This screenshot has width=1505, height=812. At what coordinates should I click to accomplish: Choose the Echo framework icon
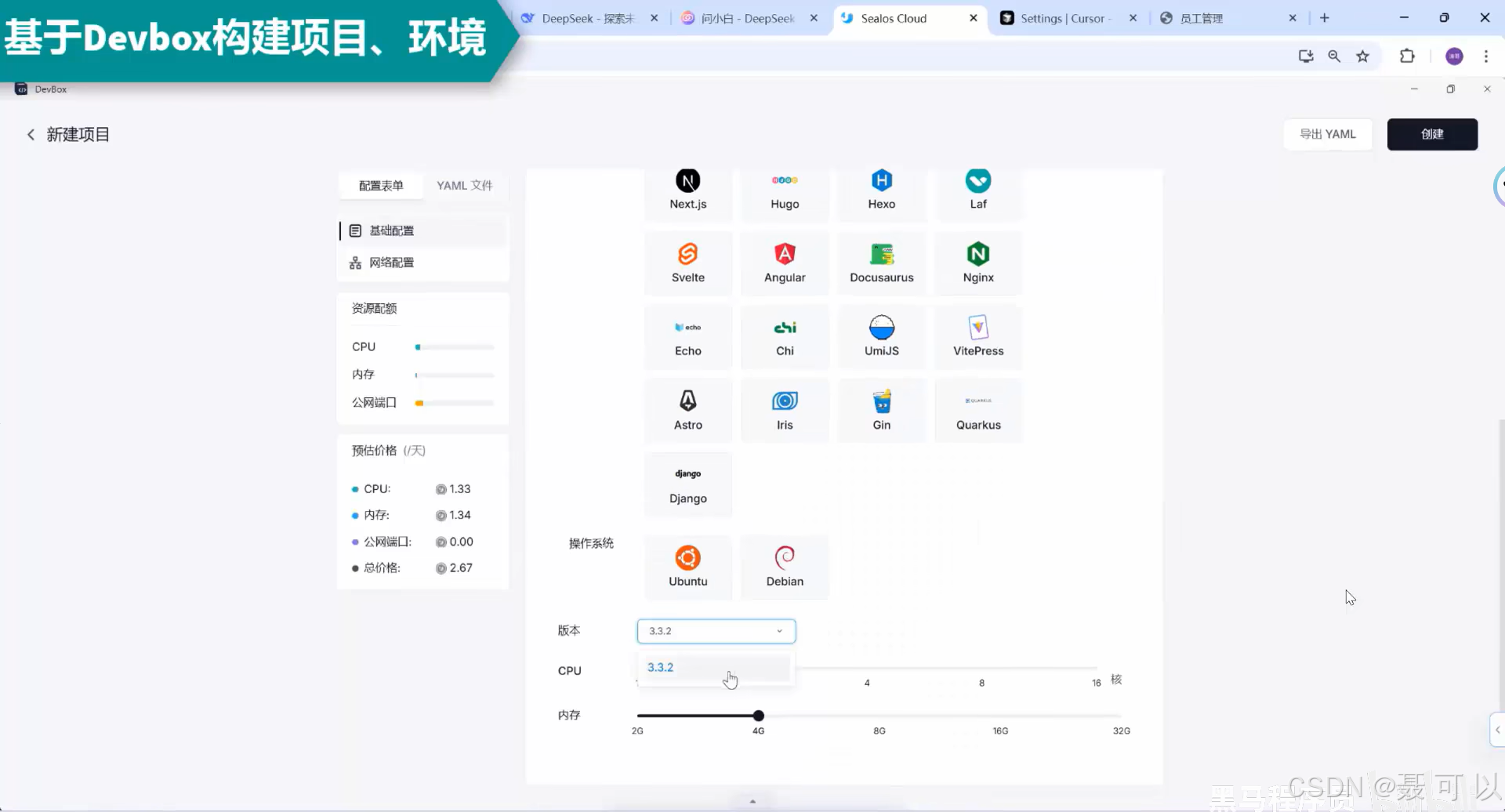click(x=687, y=327)
